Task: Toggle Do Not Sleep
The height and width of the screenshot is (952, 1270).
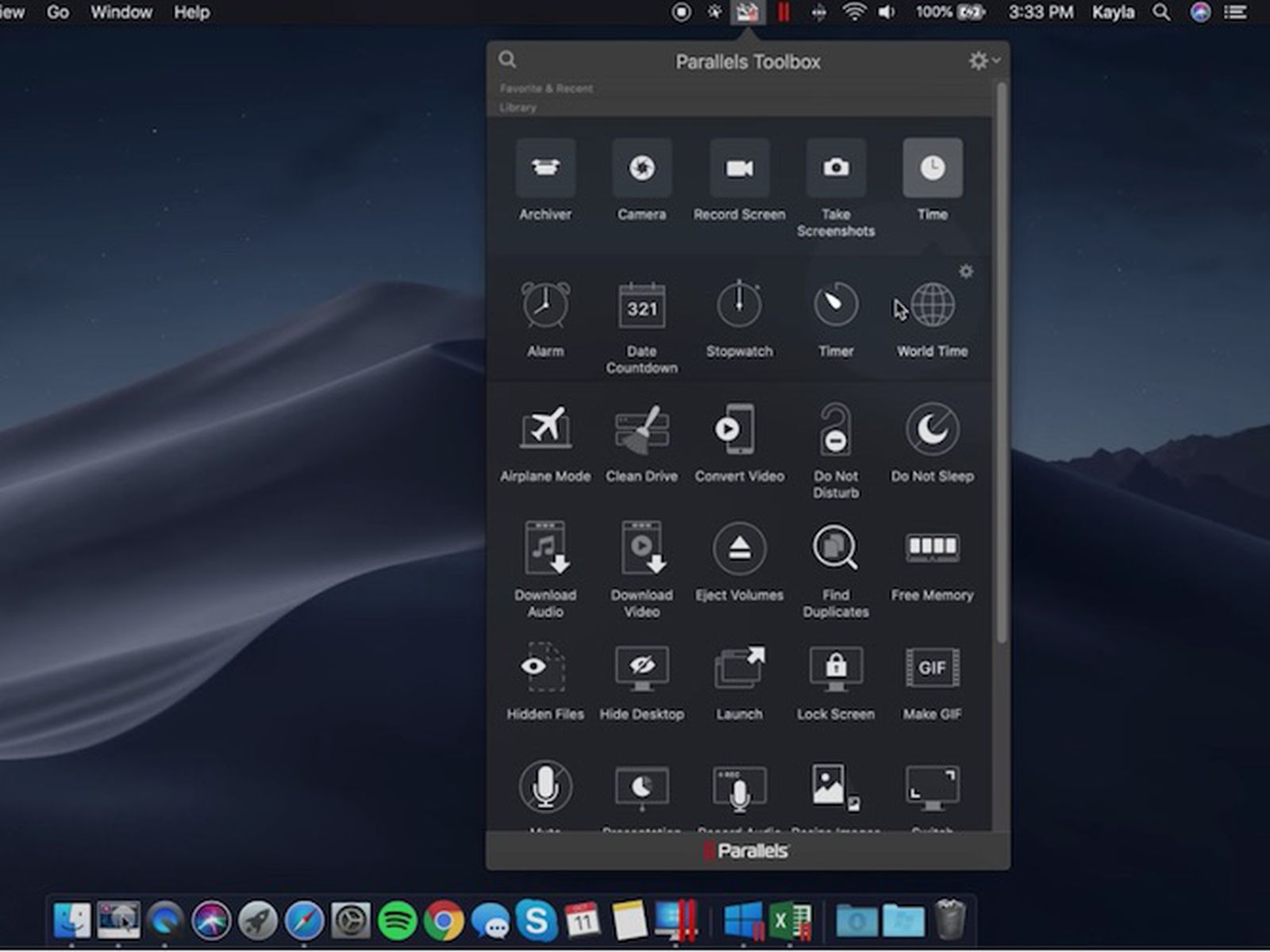Action: [x=933, y=428]
